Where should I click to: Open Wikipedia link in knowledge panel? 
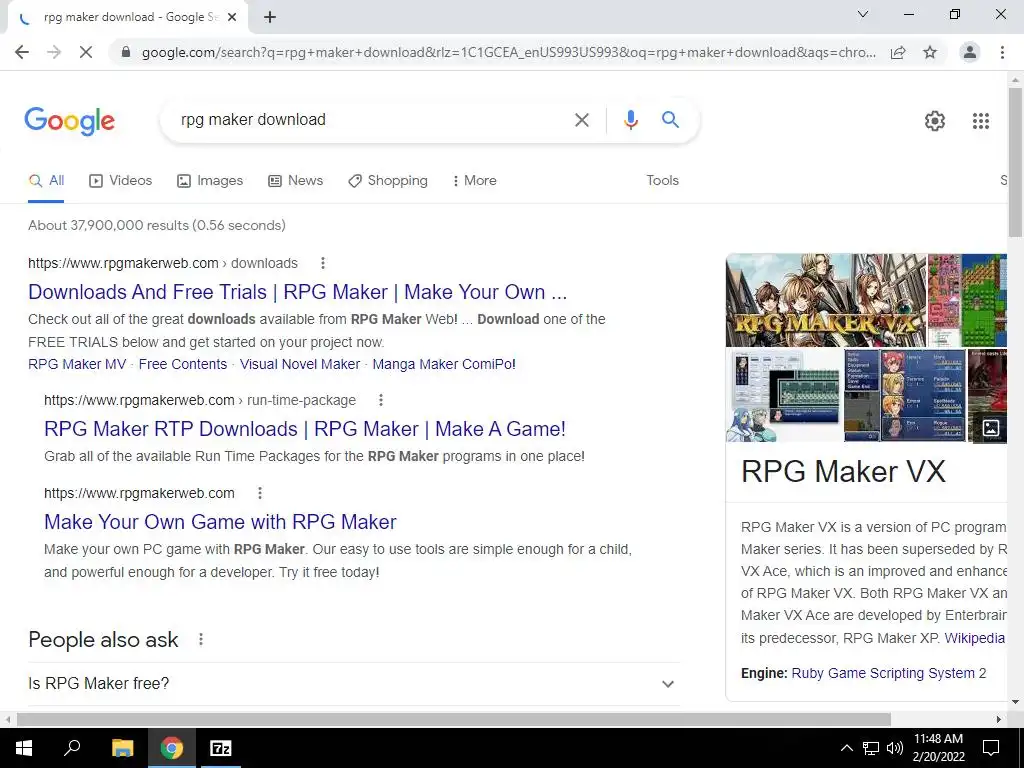974,638
